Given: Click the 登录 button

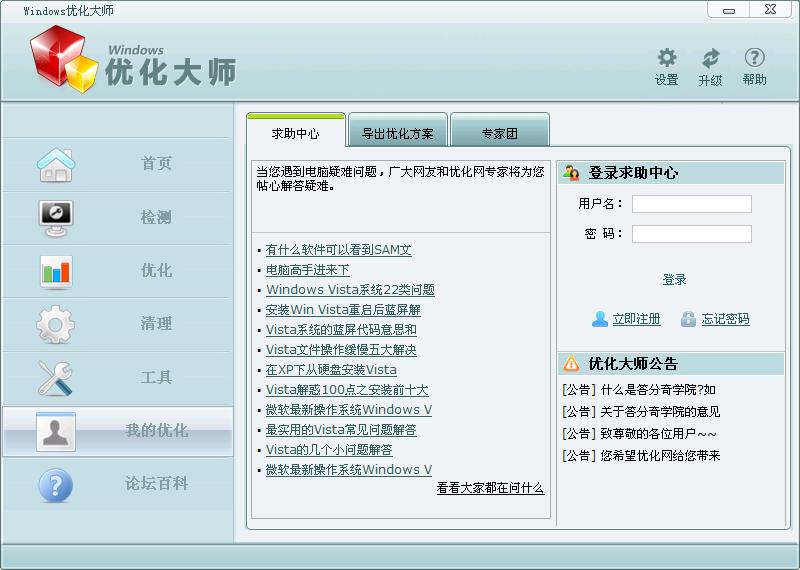Looking at the screenshot, I should pyautogui.click(x=674, y=279).
